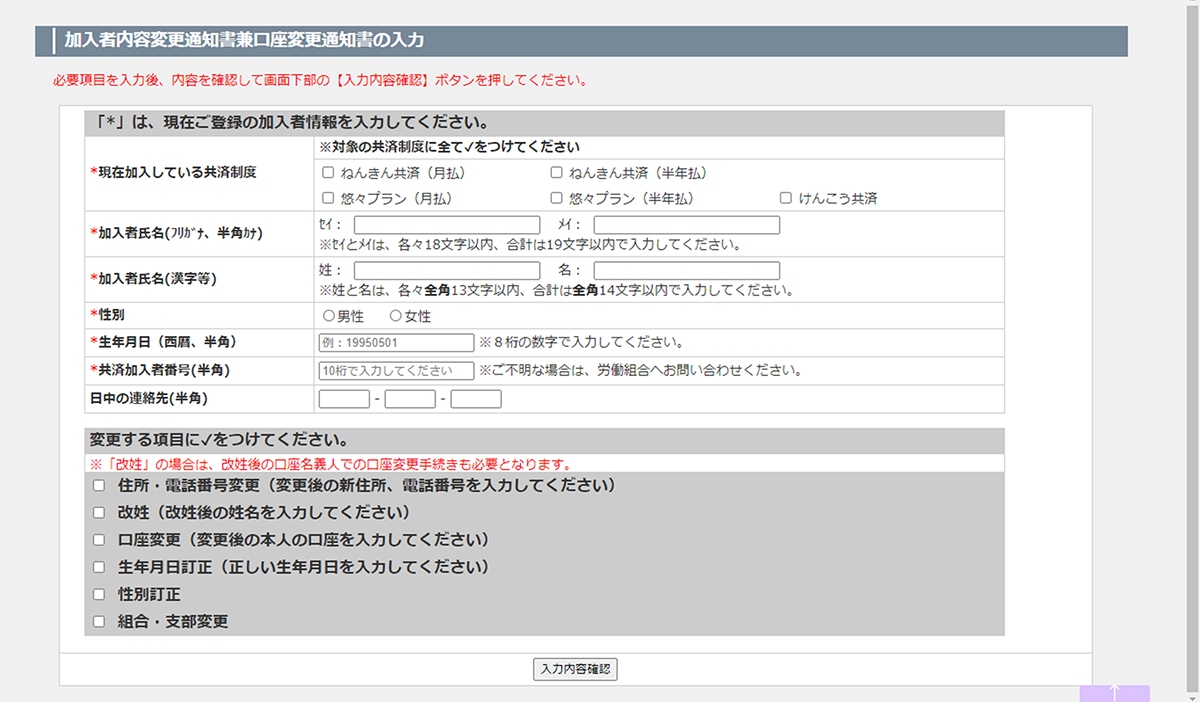Enable the けんこう共済 checkbox
The width and height of the screenshot is (1200, 702).
click(786, 198)
